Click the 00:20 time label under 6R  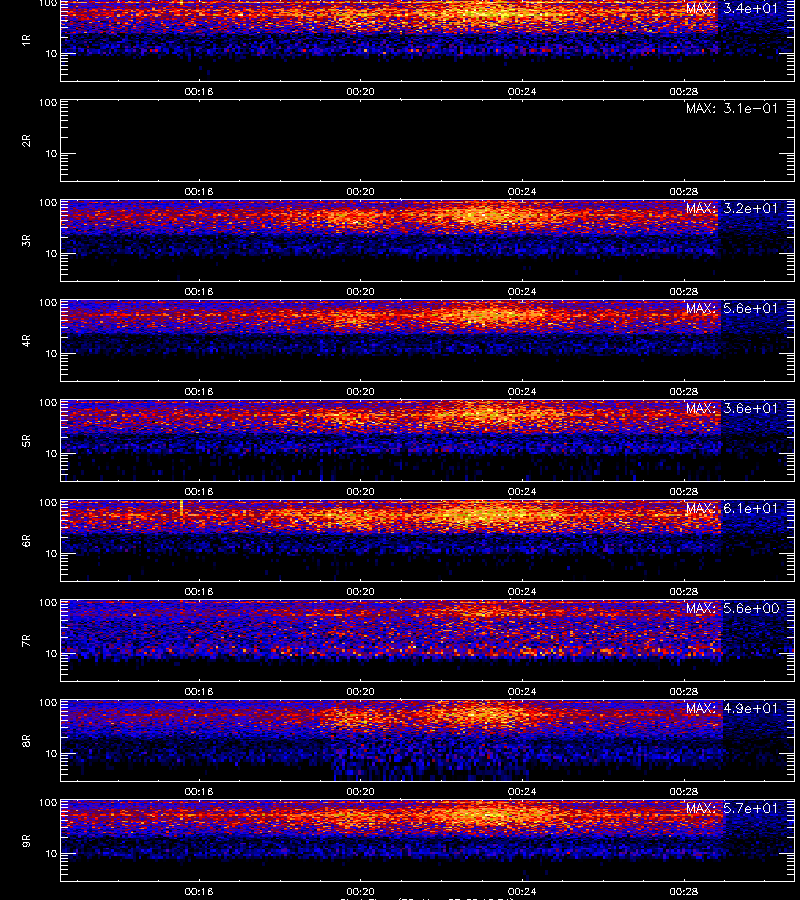point(360,591)
